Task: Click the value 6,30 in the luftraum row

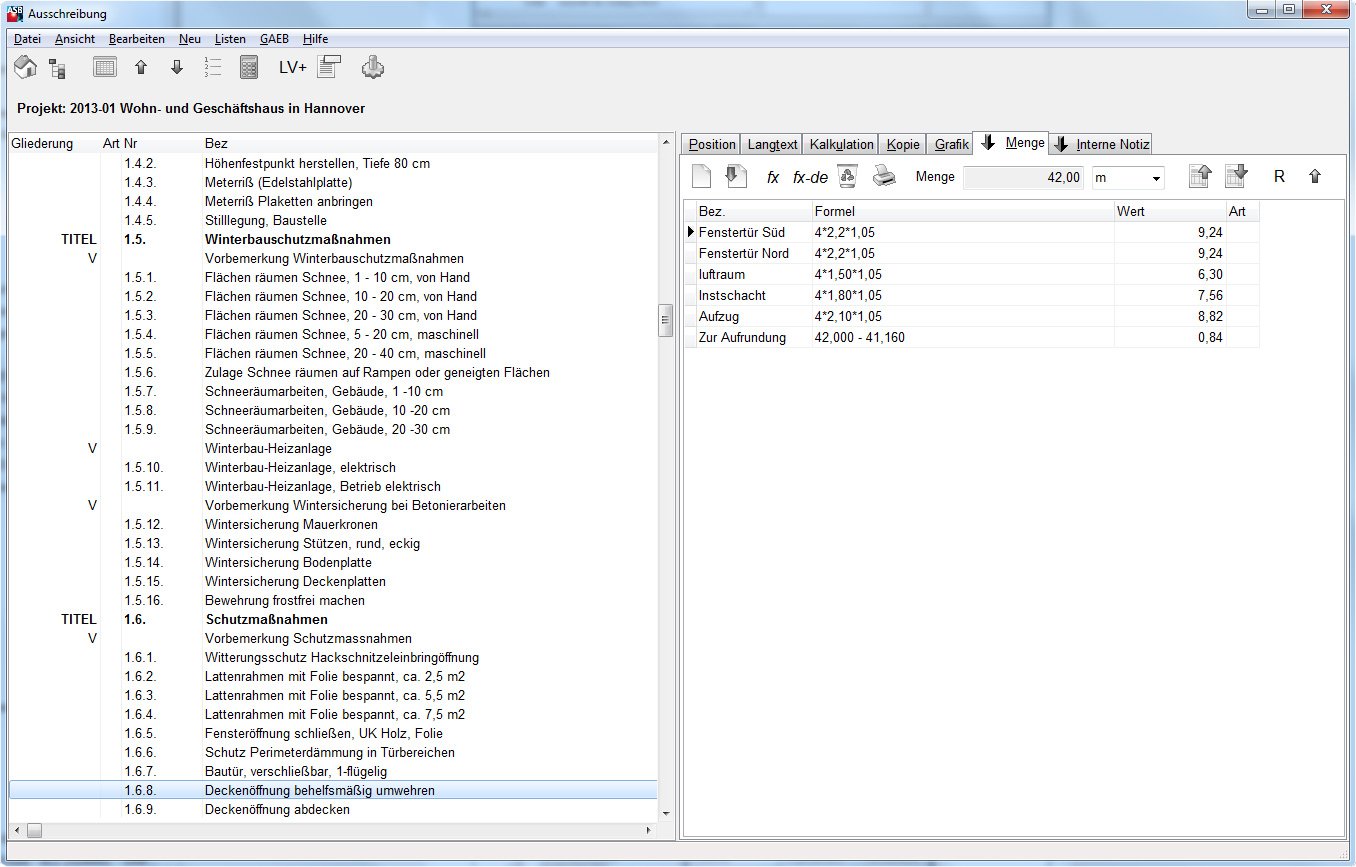Action: click(1210, 275)
